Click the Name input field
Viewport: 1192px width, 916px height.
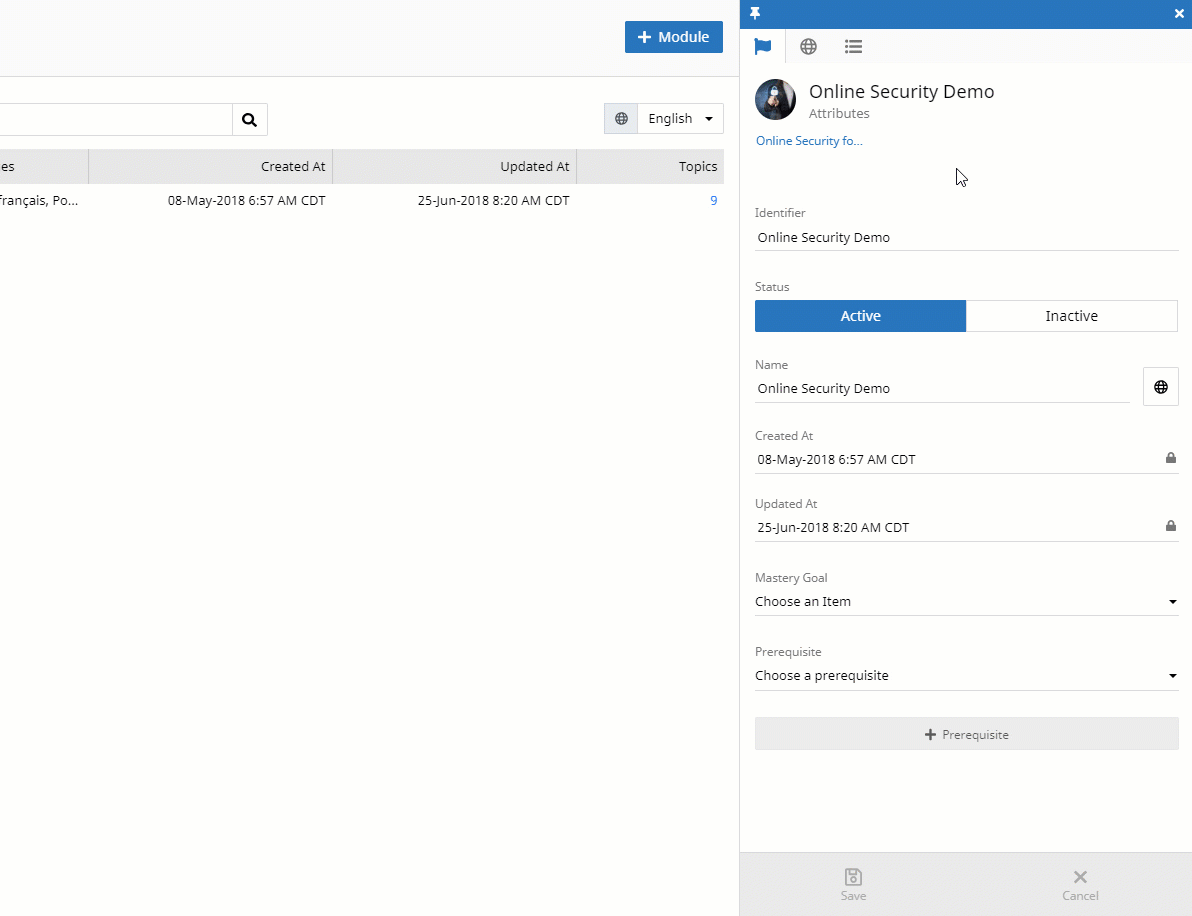click(x=942, y=388)
